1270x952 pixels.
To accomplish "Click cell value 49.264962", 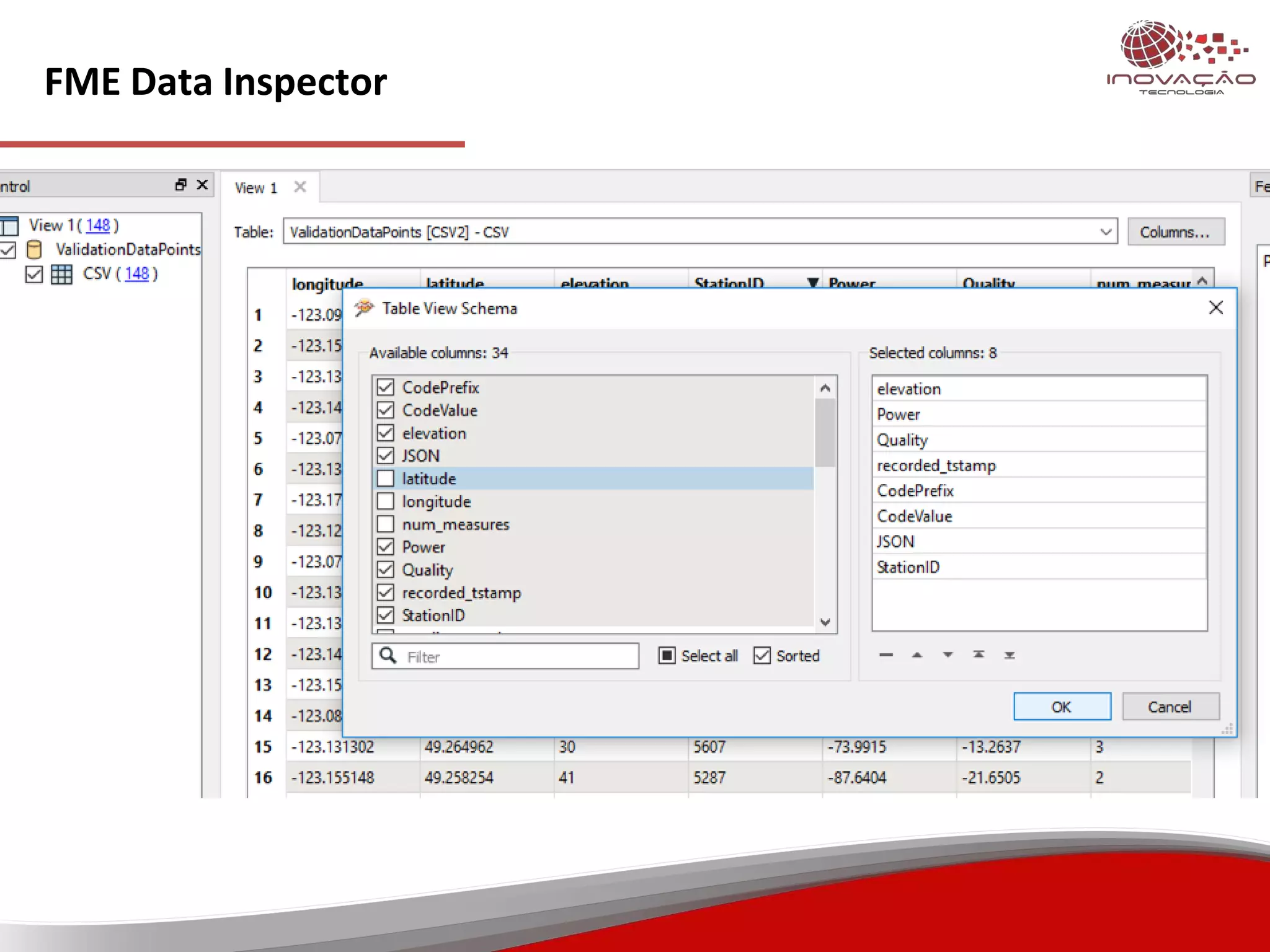I will [459, 746].
